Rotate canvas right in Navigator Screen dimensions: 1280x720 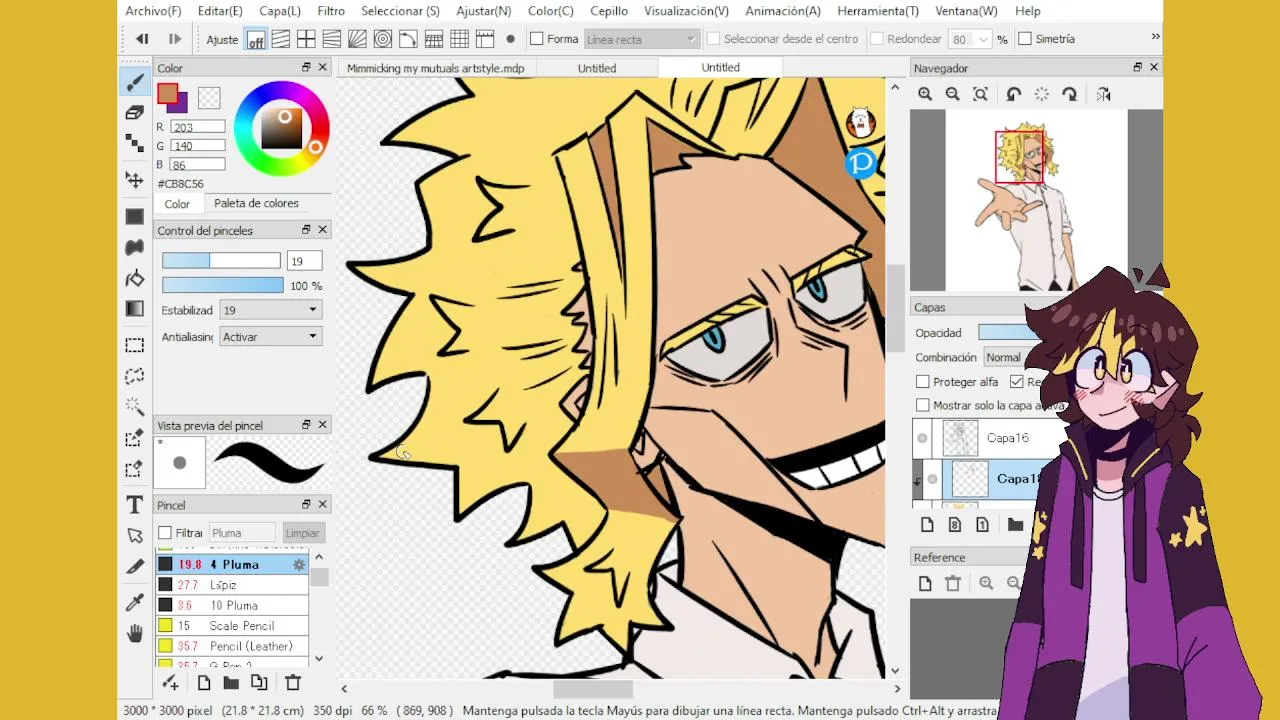(x=1070, y=94)
